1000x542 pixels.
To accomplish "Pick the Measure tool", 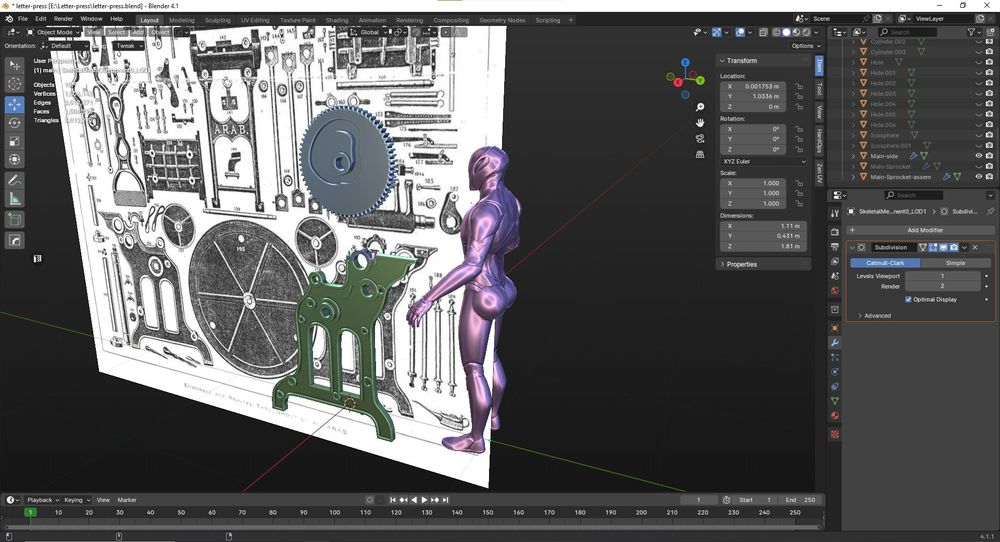I will click(x=15, y=199).
